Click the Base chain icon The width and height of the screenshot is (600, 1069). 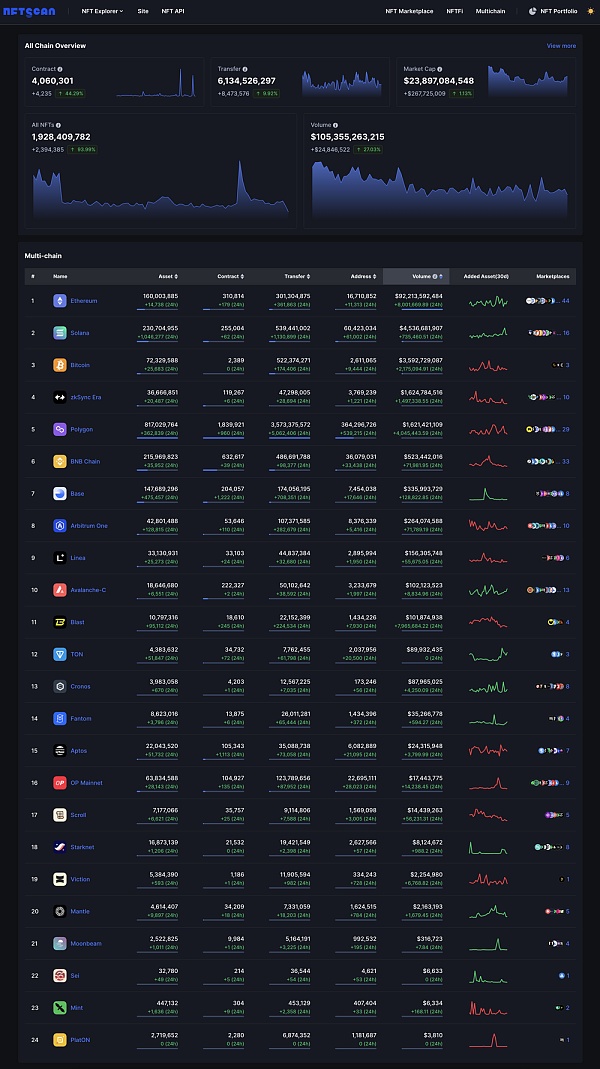60,494
